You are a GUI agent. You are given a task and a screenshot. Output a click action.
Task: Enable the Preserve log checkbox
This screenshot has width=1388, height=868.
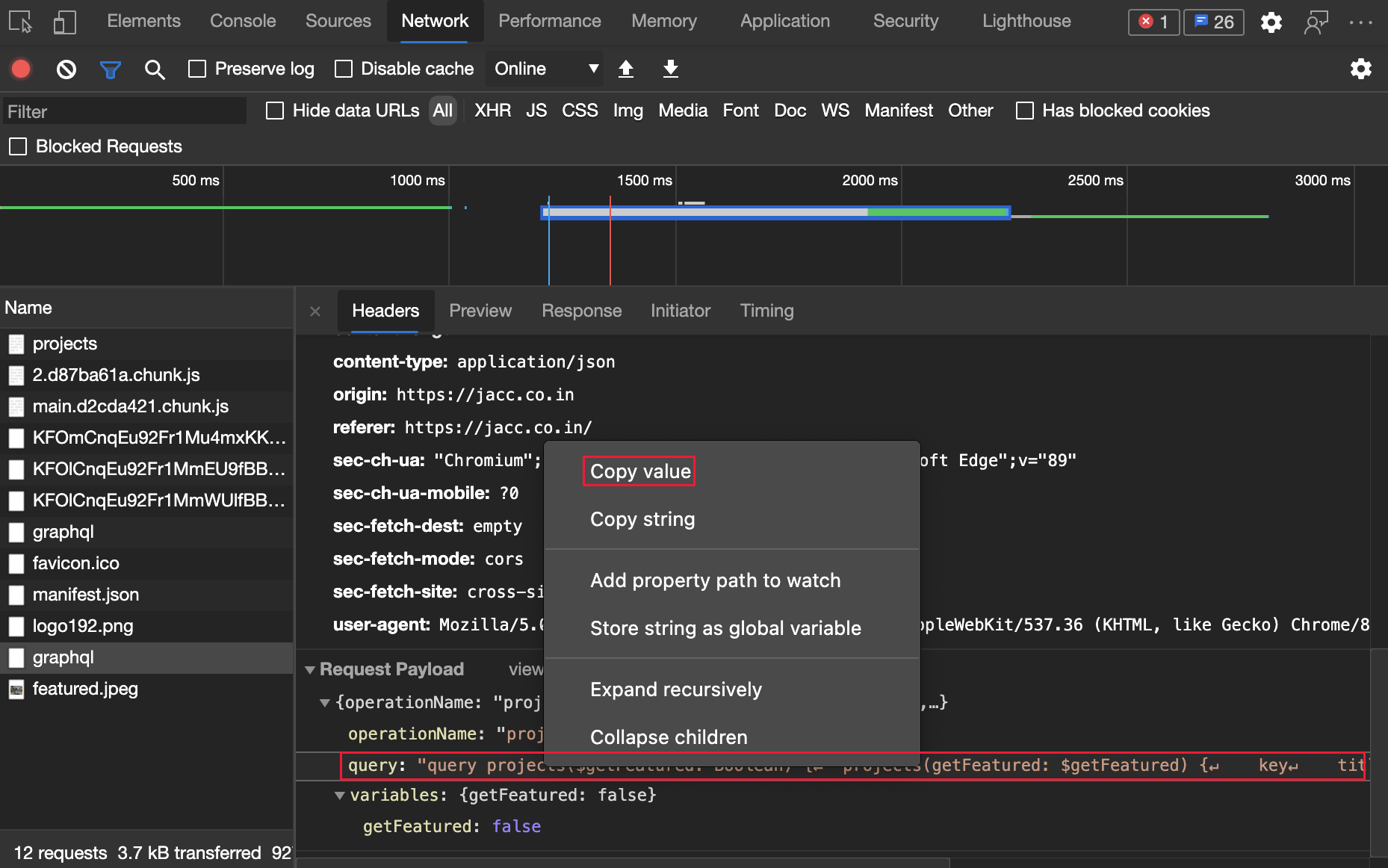pos(197,68)
